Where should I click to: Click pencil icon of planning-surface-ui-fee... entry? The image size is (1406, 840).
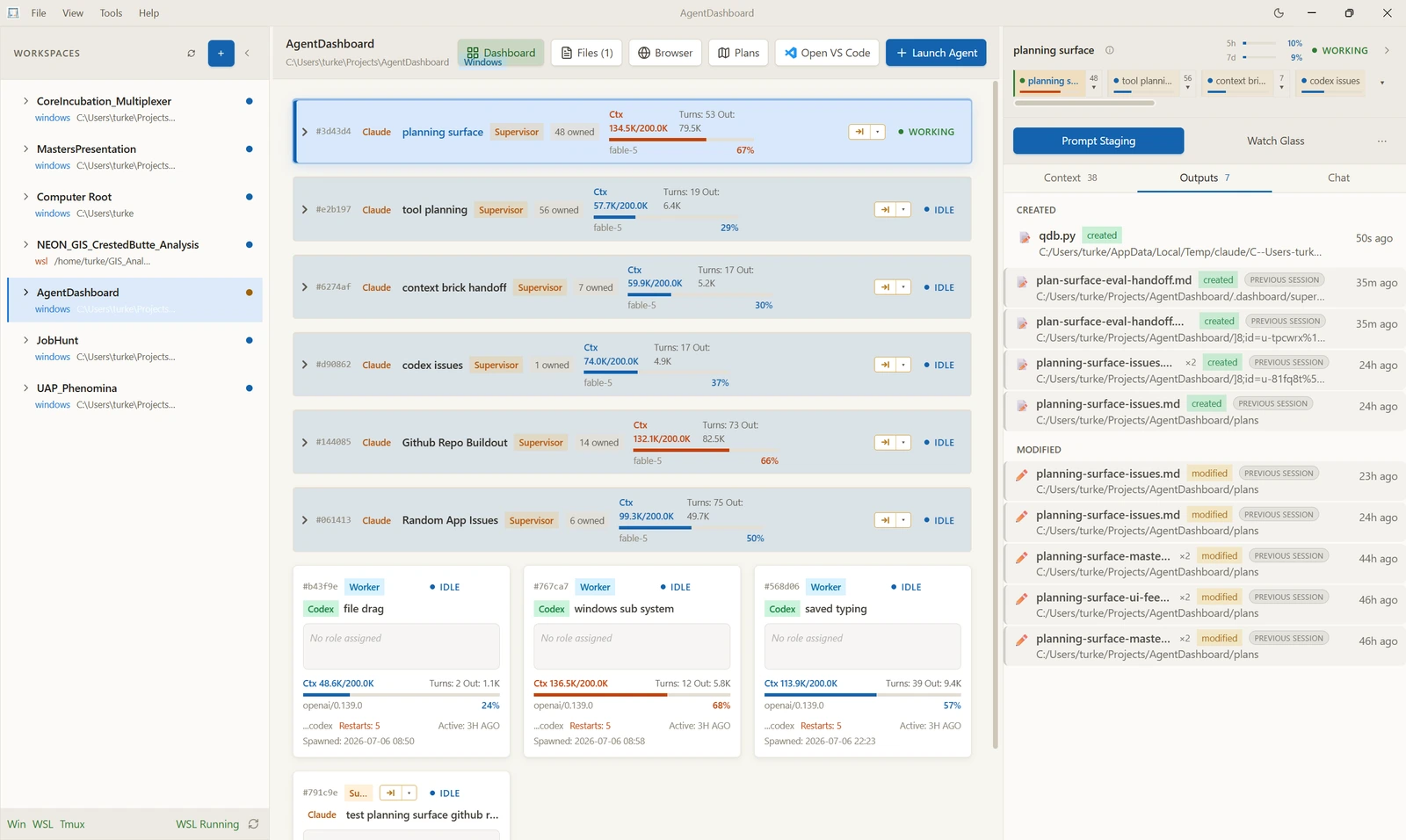pyautogui.click(x=1021, y=598)
